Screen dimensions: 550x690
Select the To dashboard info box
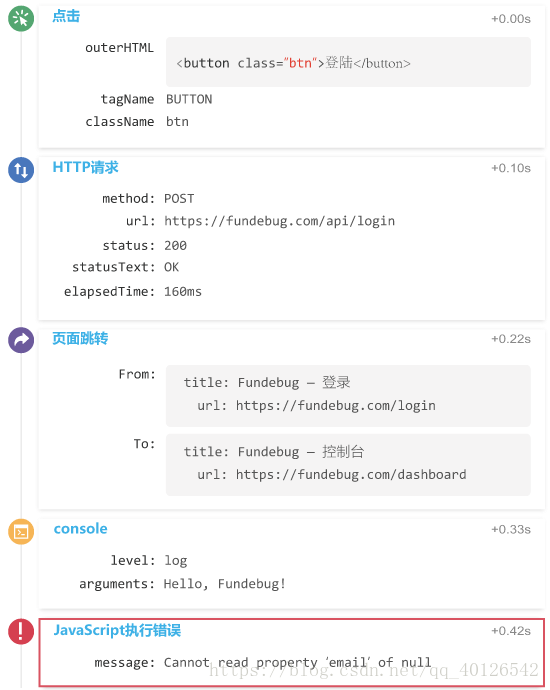pyautogui.click(x=348, y=465)
